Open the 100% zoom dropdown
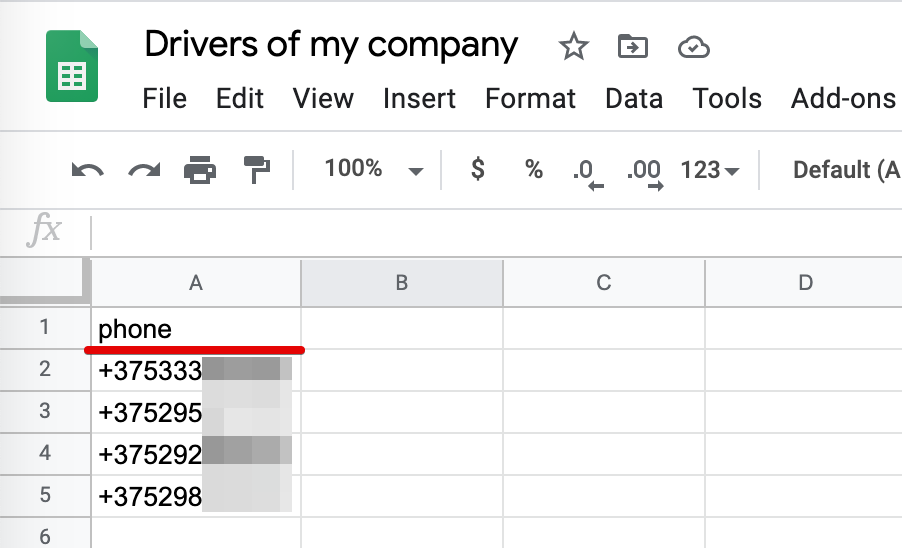This screenshot has width=902, height=548. pyautogui.click(x=374, y=169)
